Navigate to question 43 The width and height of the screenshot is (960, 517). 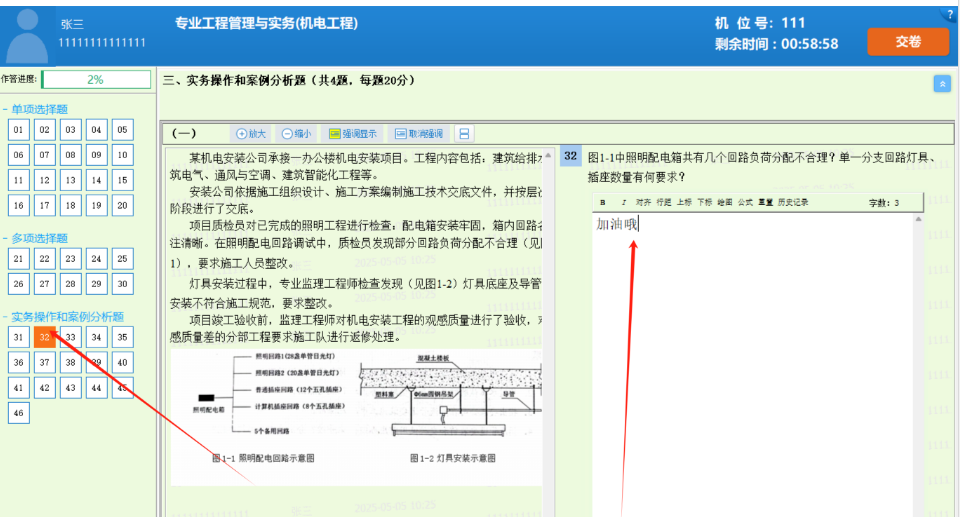tap(70, 388)
